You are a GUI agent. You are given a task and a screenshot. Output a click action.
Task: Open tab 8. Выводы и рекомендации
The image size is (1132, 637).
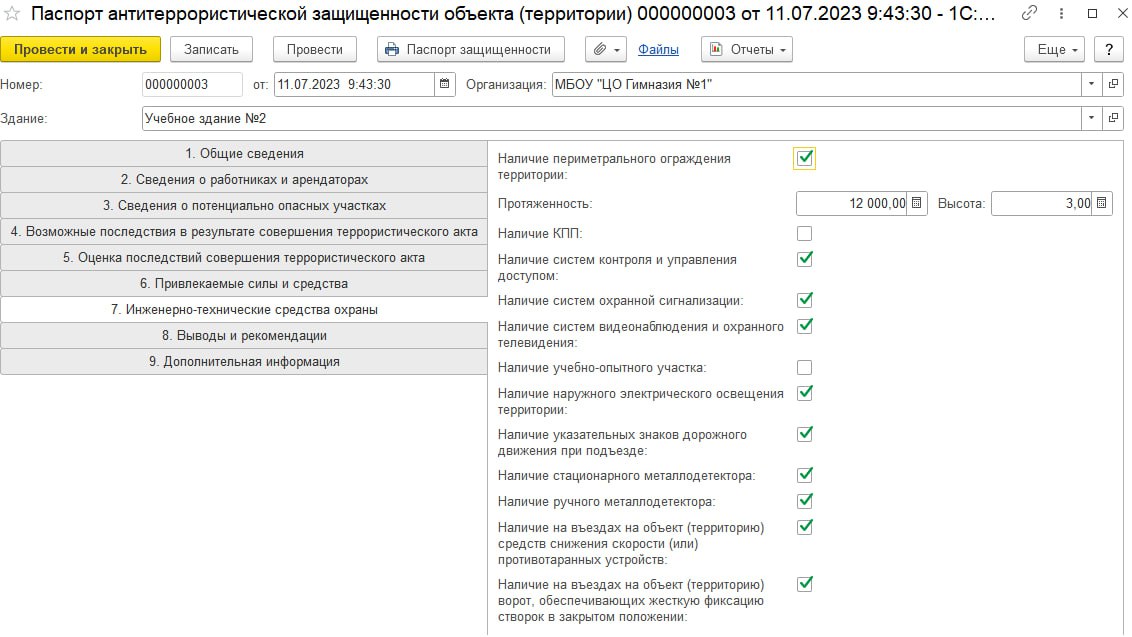(244, 336)
